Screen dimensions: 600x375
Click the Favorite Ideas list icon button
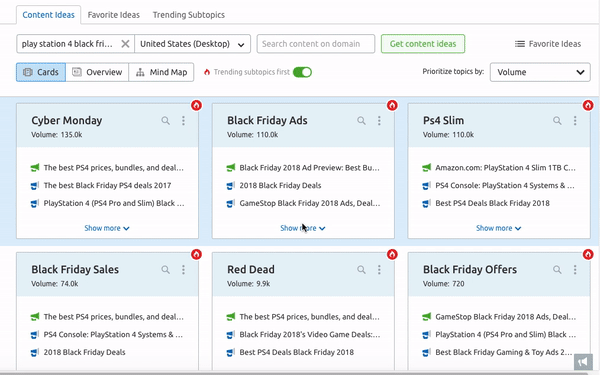[548, 44]
